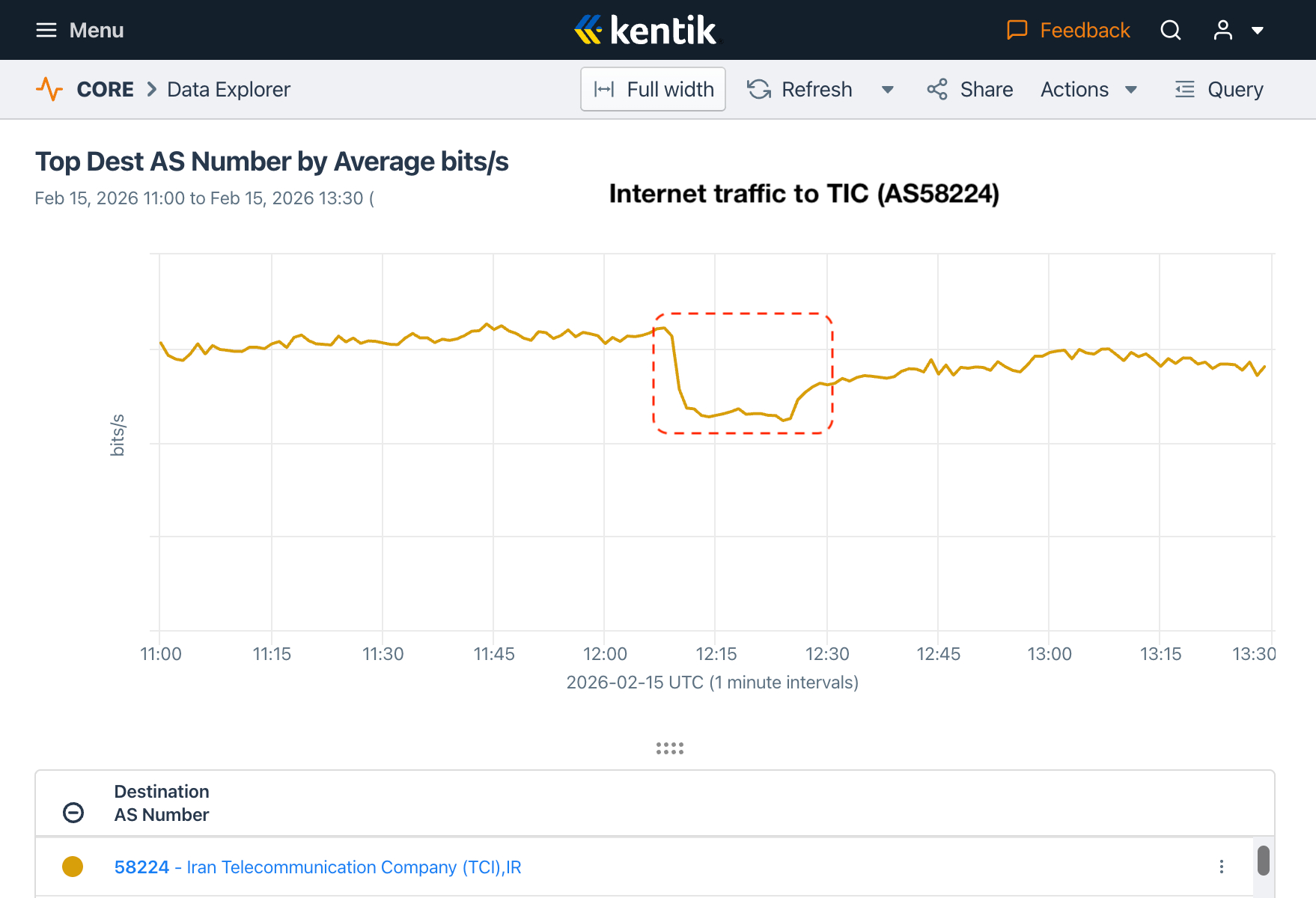Click the Feedback link text
1316x898 pixels.
[x=1085, y=30]
